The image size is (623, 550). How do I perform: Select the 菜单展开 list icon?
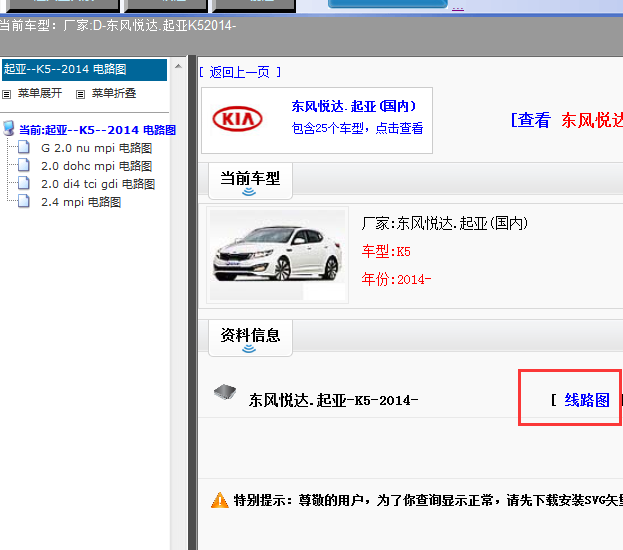click(6, 95)
